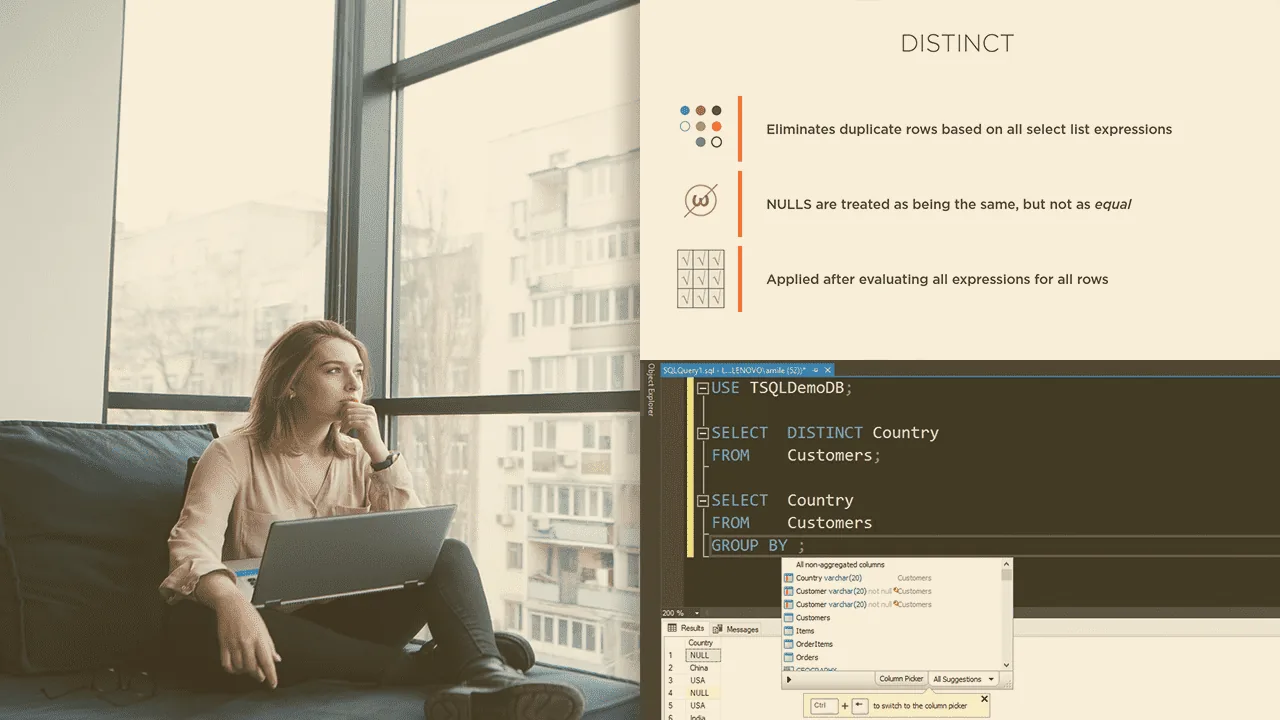
Task: Click the Orders table icon in suggestions
Action: pyautogui.click(x=789, y=657)
